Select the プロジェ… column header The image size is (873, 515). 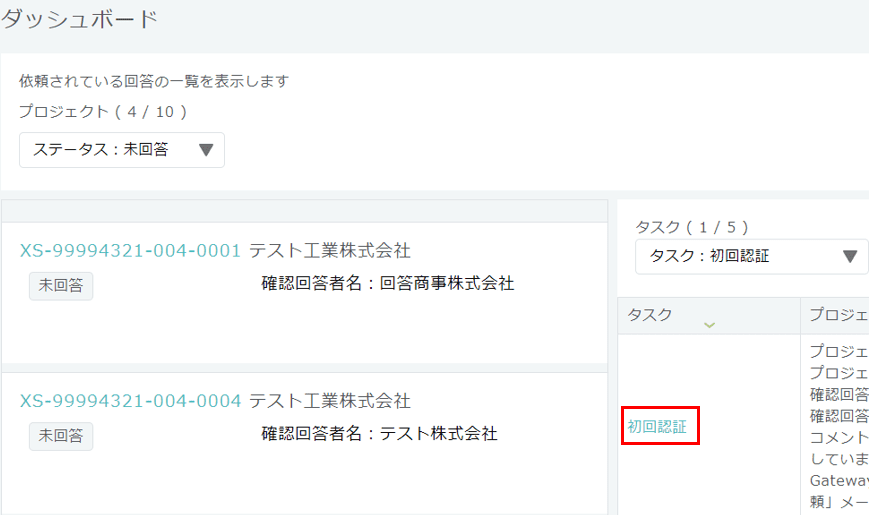click(838, 315)
